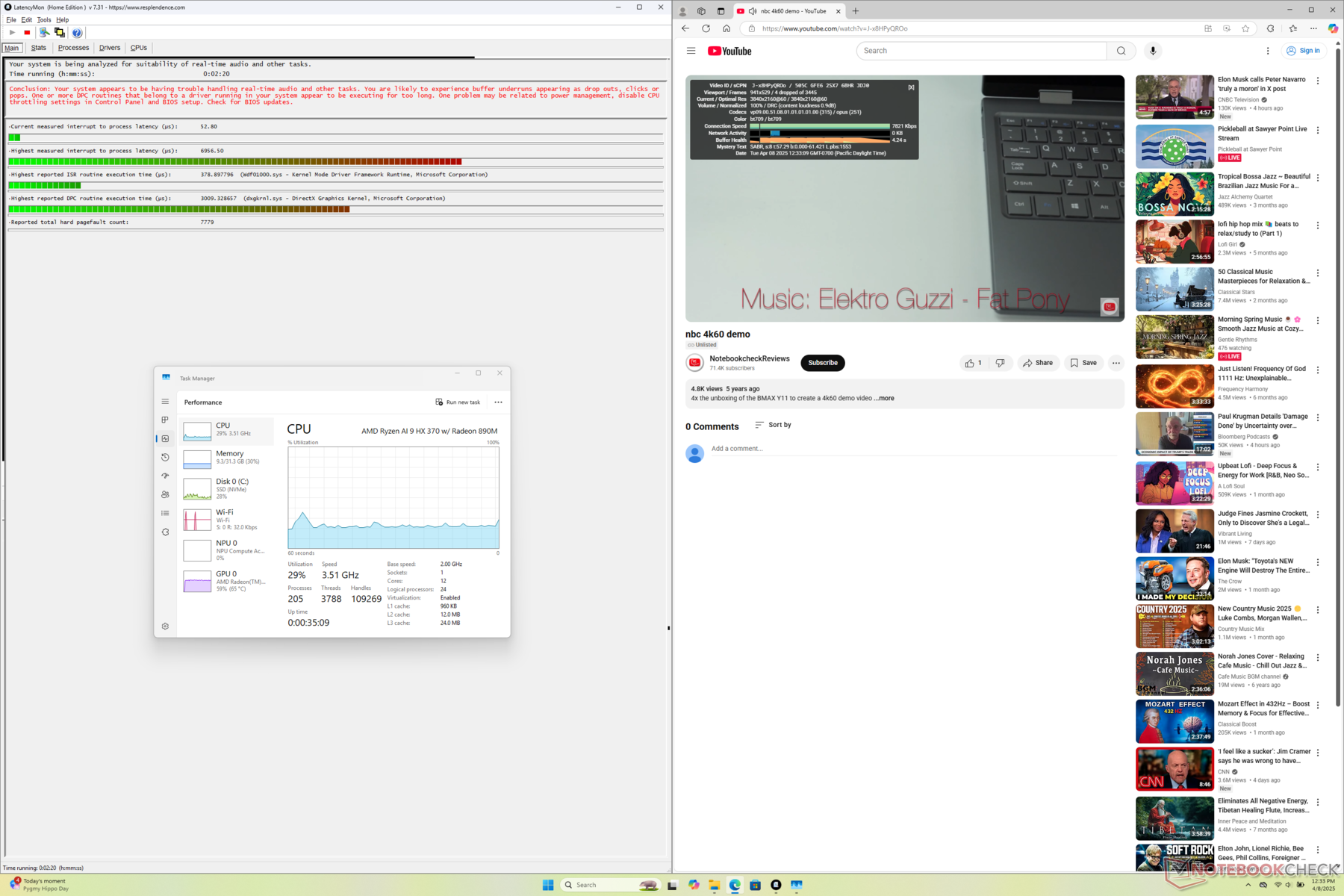This screenshot has height=896, width=1344.
Task: Open the NotebookcheckReviews channel avatar
Action: 695,363
